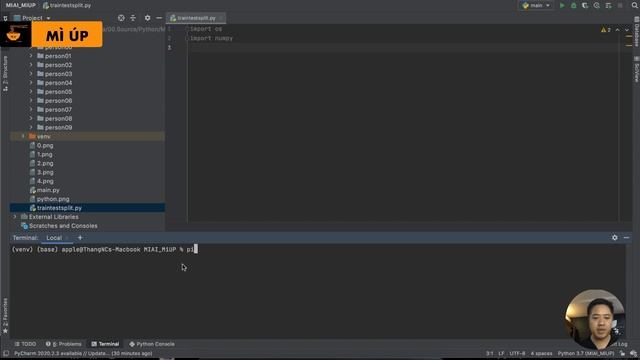This screenshot has height=360, width=640.
Task: Select Scratches and Consoles node
Action: point(63,226)
